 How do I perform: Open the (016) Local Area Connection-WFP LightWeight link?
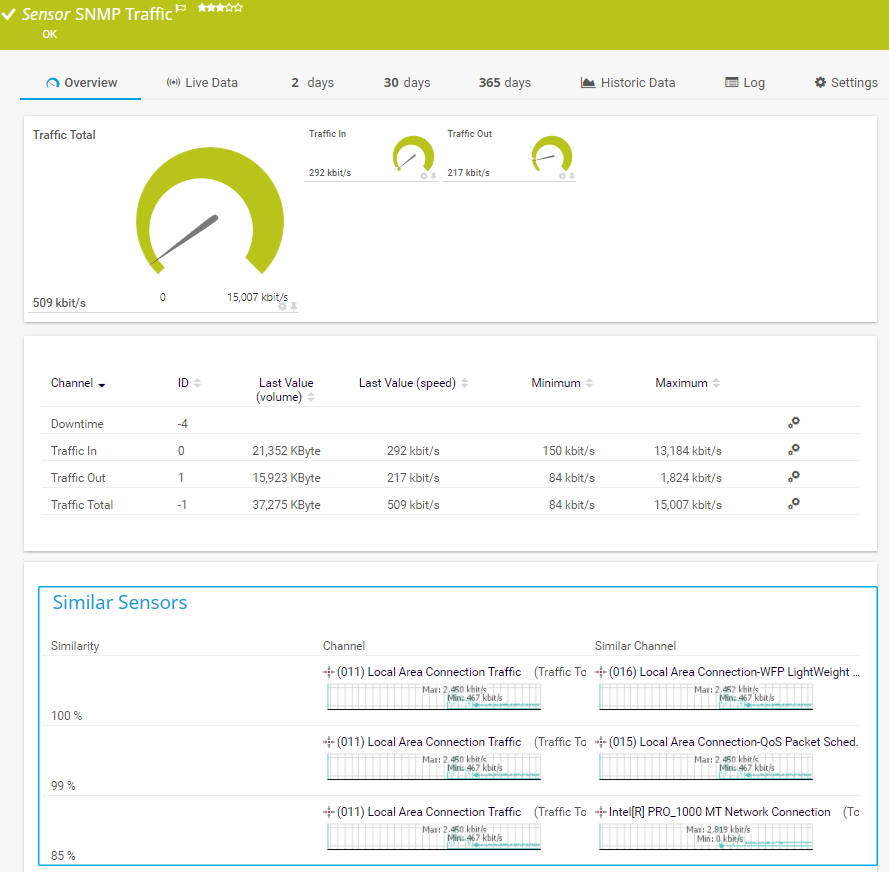pyautogui.click(x=733, y=672)
